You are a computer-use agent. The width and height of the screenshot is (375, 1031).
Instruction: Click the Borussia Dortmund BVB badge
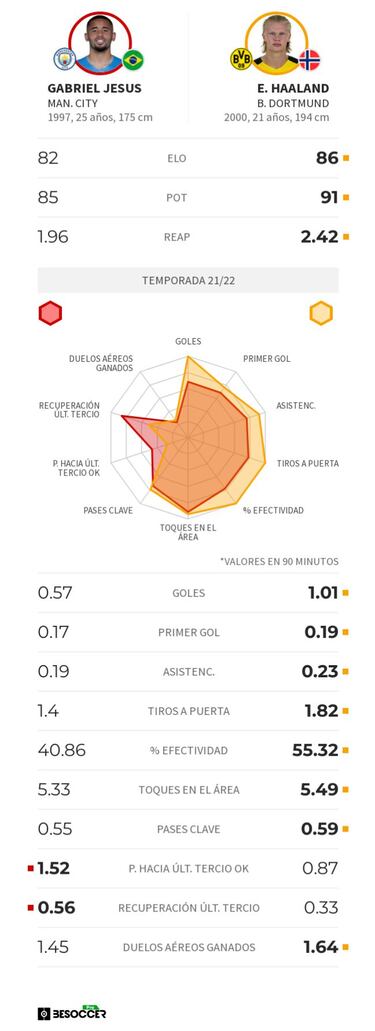(241, 60)
